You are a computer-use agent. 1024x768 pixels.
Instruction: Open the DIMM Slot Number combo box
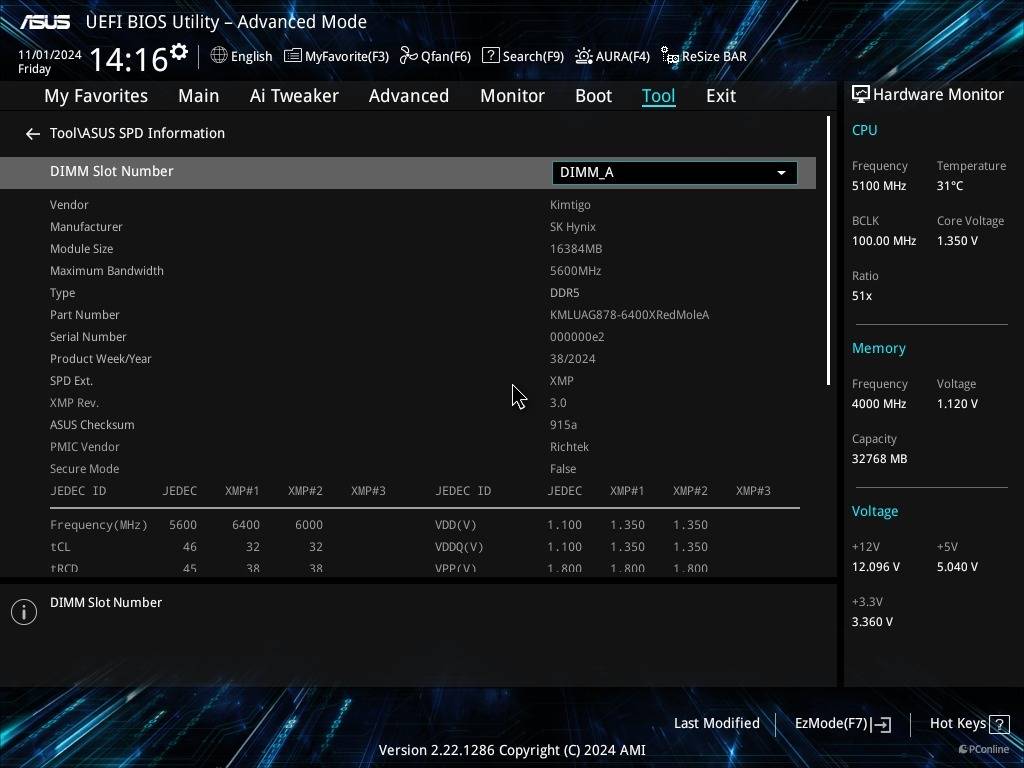pos(674,173)
